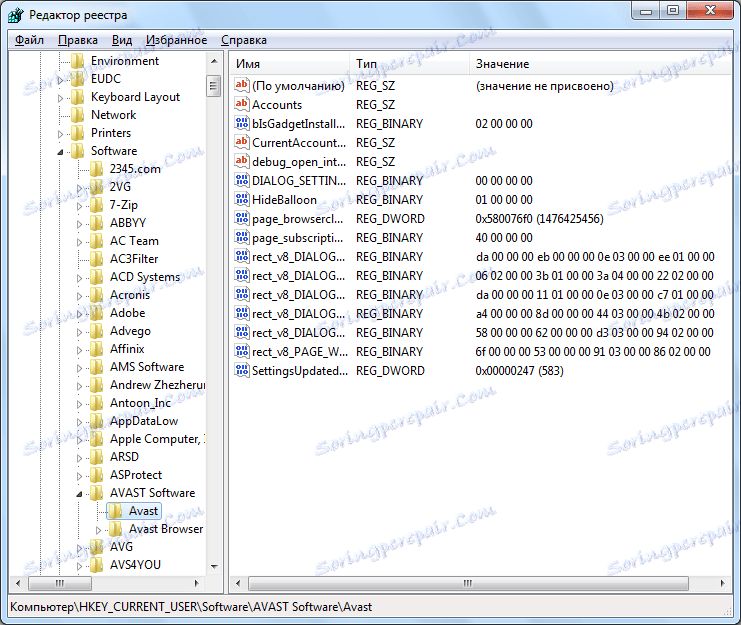
Task: Click the 7-Zip folder icon
Action: [x=96, y=205]
